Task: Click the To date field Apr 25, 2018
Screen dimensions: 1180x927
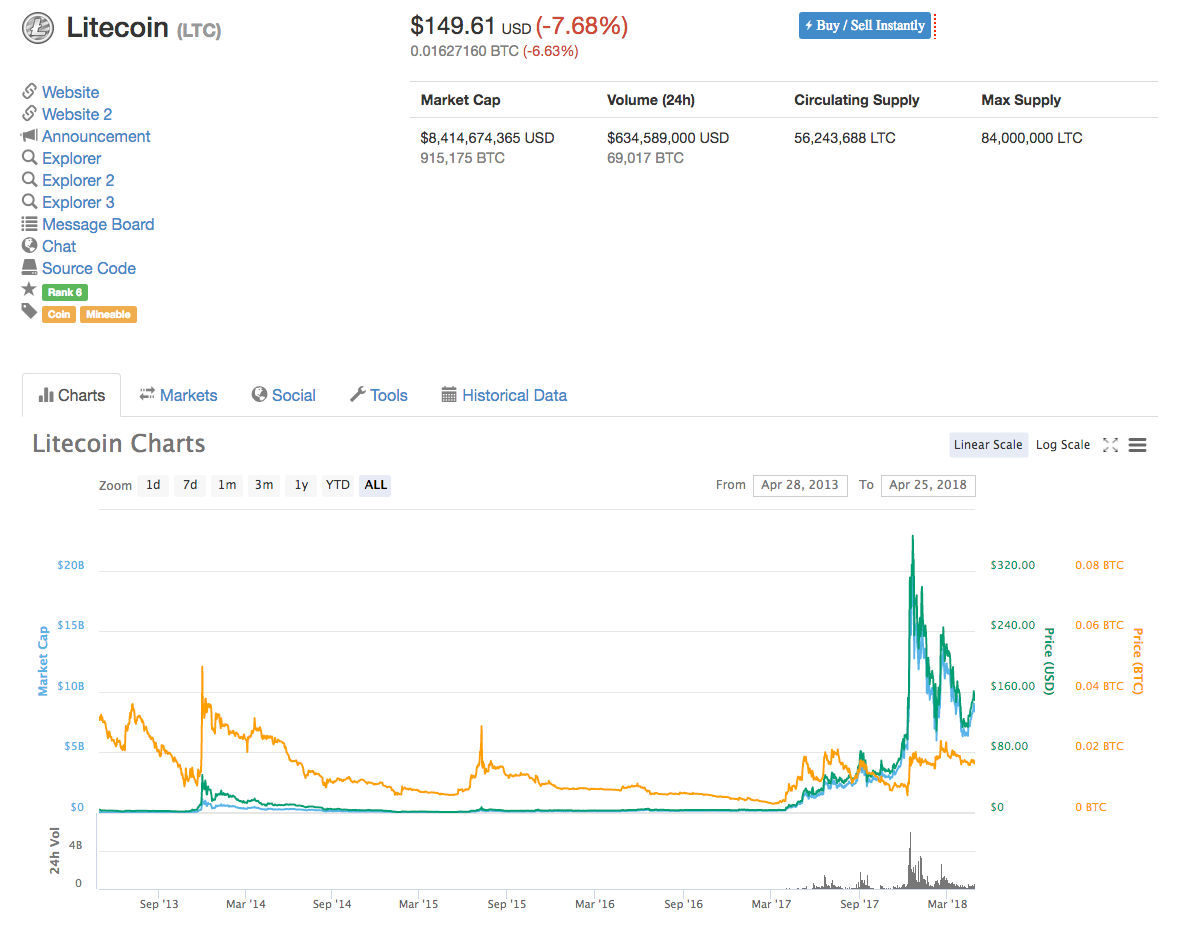Action: [928, 485]
